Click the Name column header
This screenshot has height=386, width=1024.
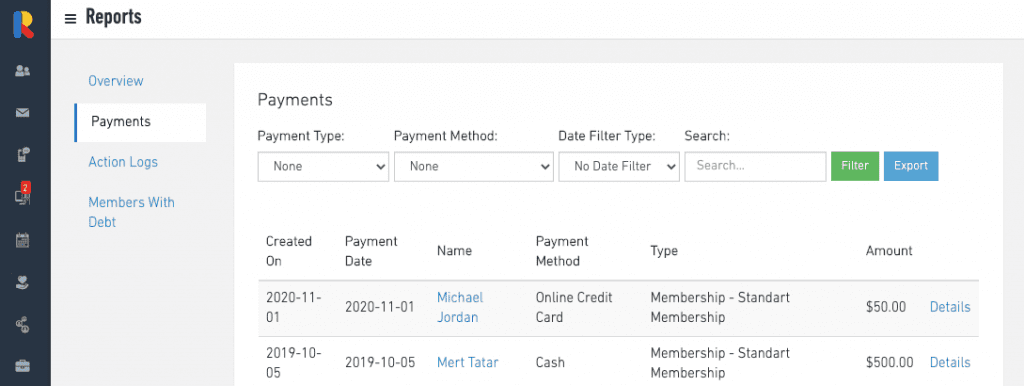[454, 251]
